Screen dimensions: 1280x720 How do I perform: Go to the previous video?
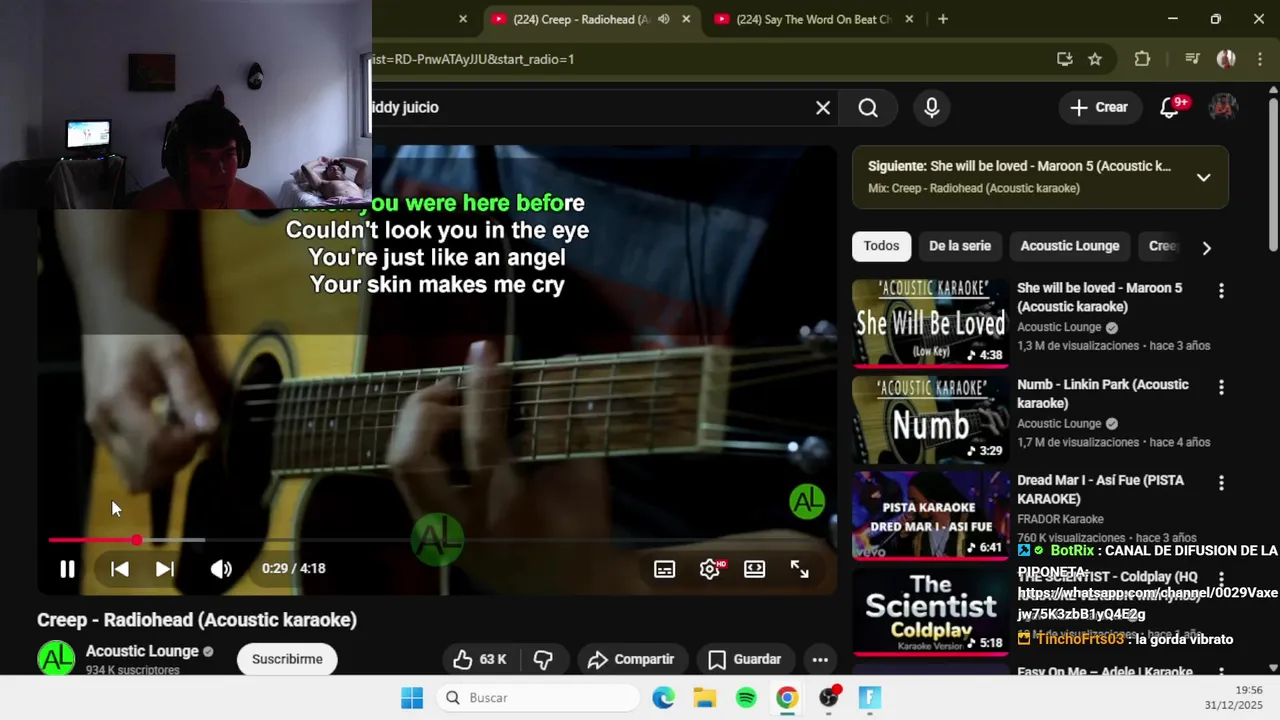click(119, 569)
